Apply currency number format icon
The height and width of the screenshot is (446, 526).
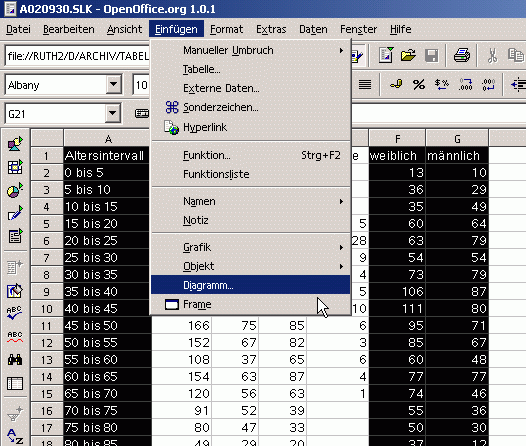coord(397,84)
